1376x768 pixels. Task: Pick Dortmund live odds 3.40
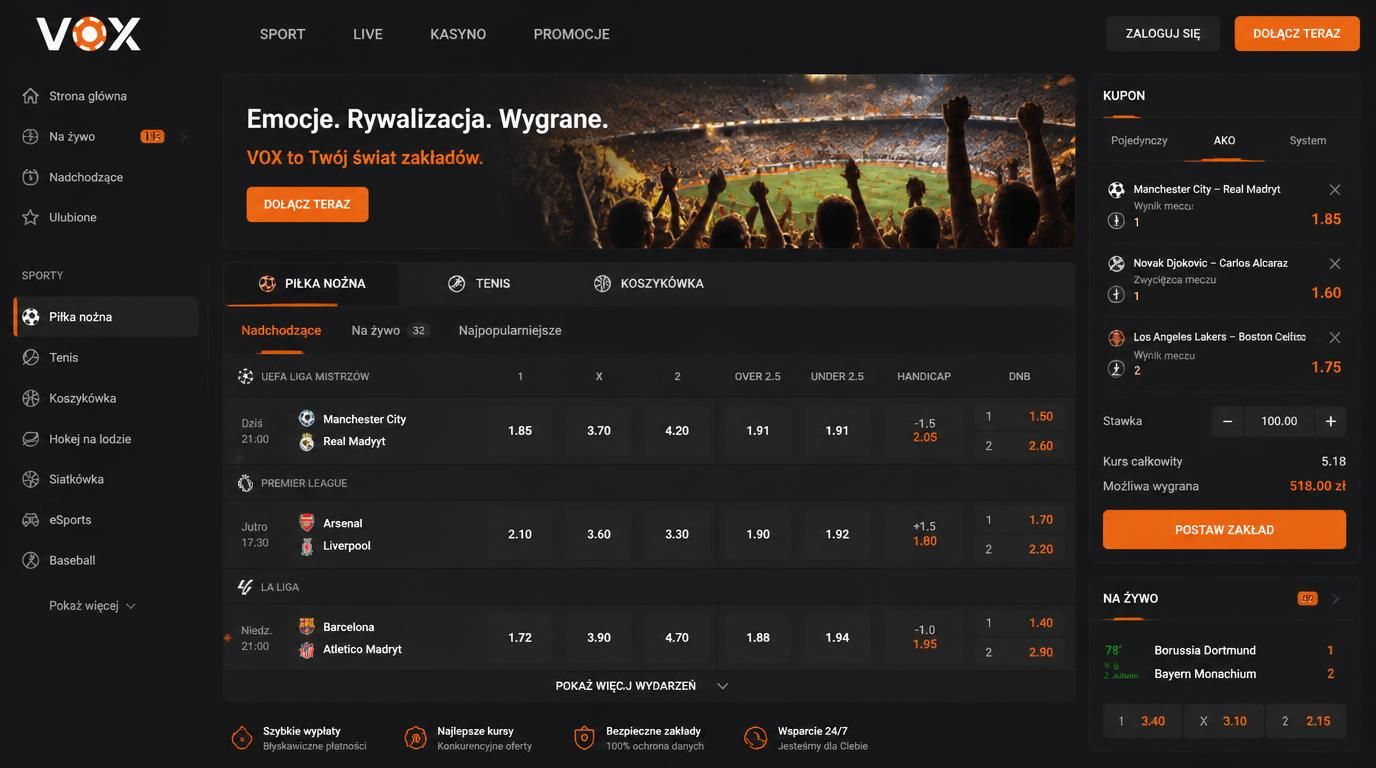coord(1142,721)
